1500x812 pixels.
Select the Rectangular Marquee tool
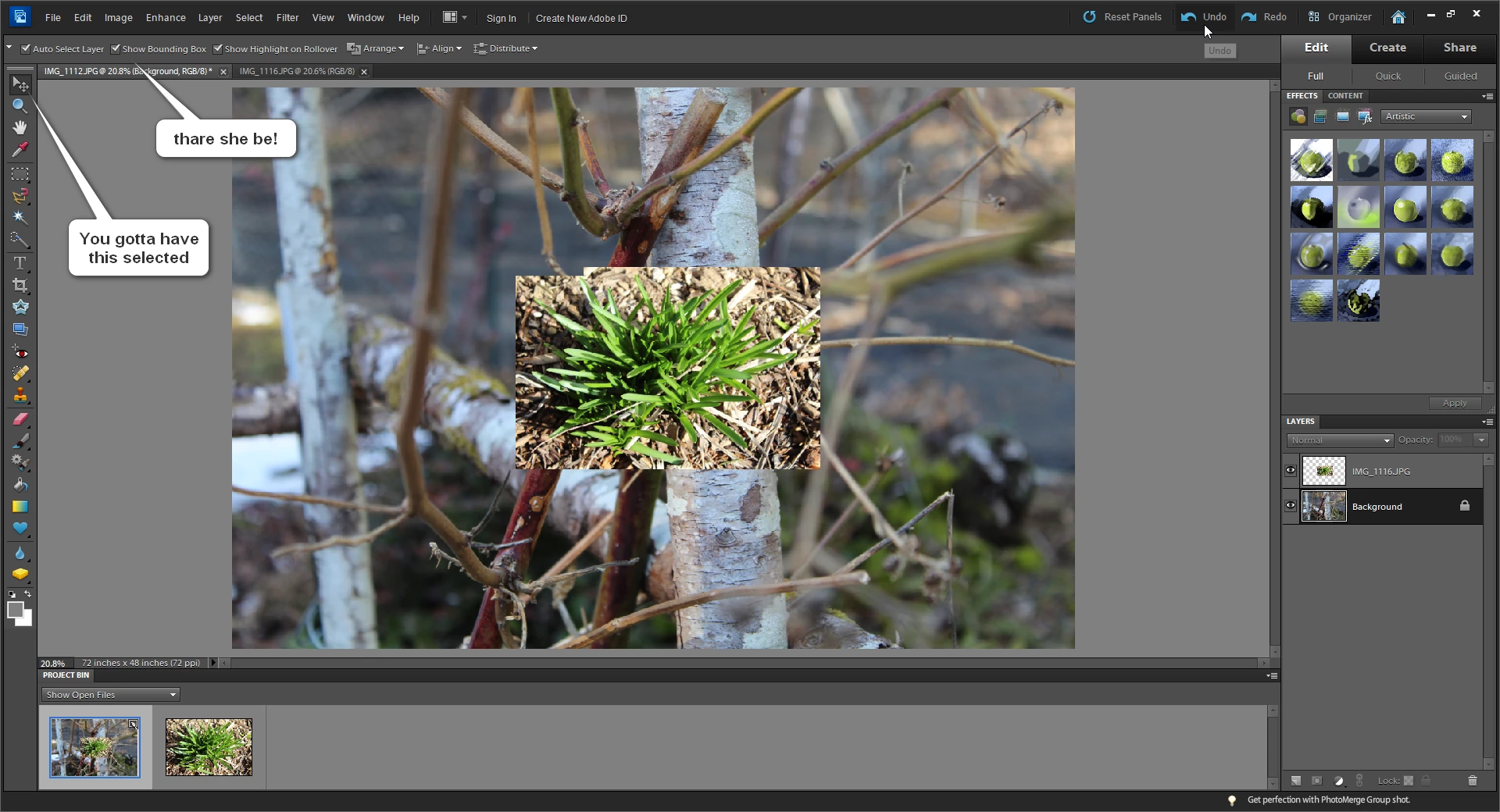[x=20, y=174]
